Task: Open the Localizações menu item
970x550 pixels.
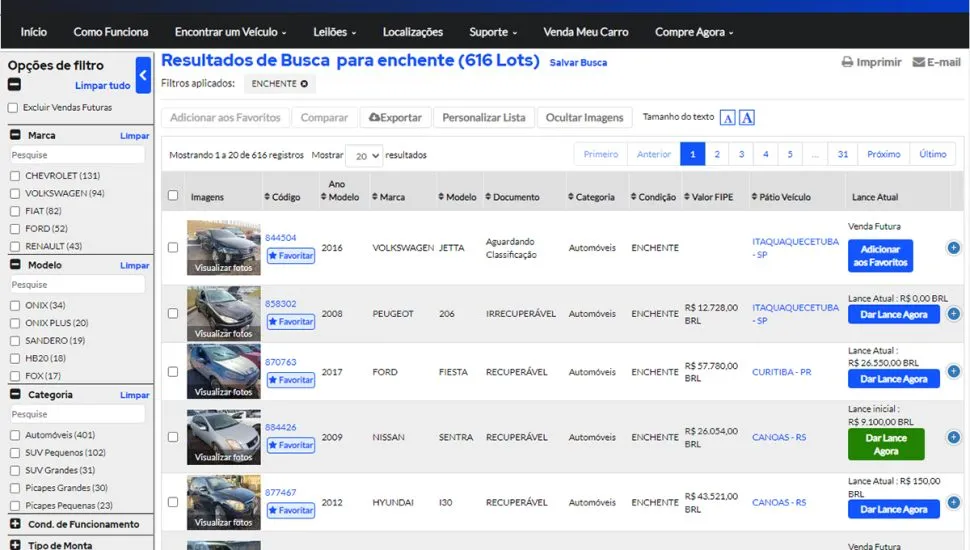Action: point(412,32)
